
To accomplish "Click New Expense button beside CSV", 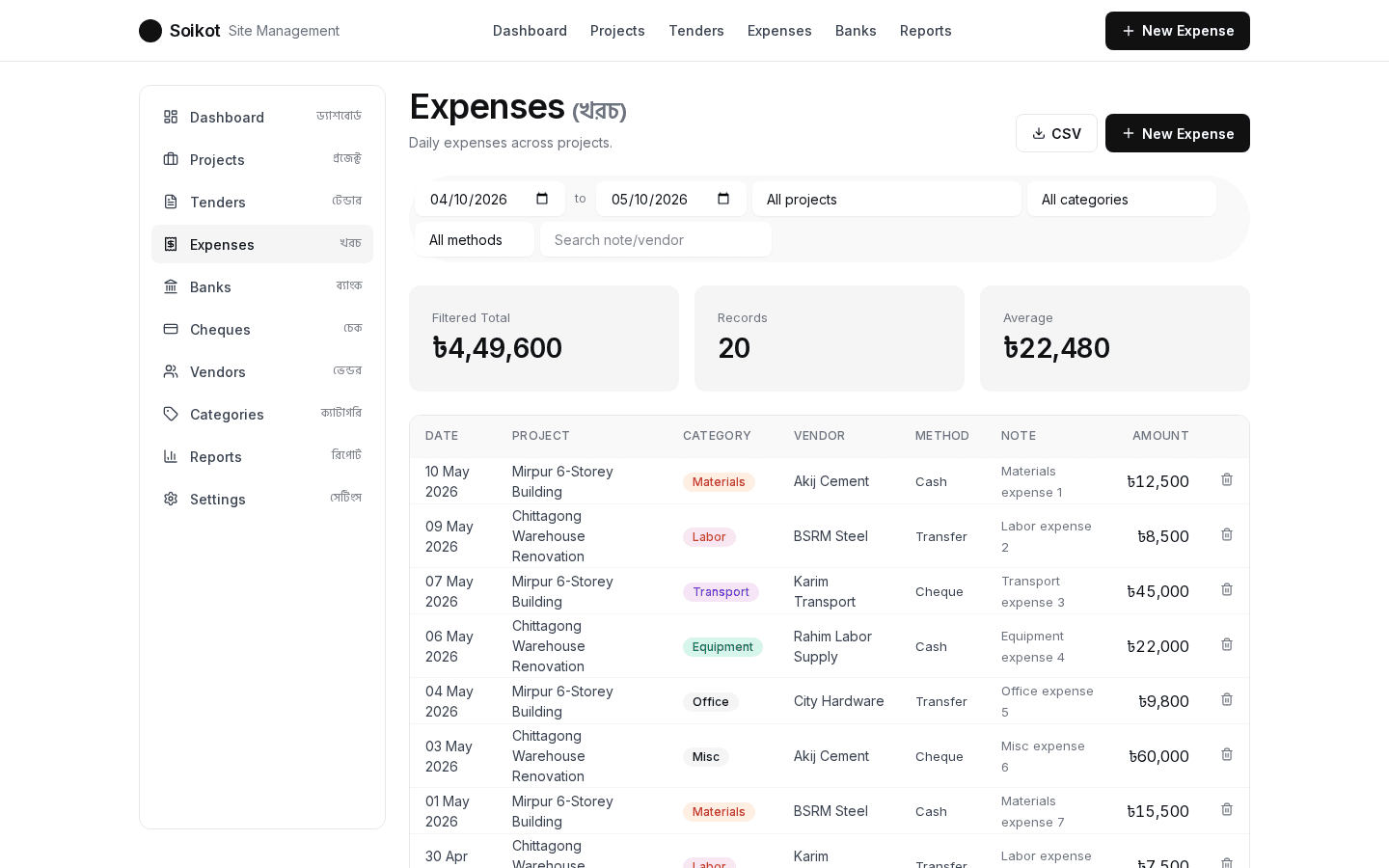I will click(x=1178, y=133).
